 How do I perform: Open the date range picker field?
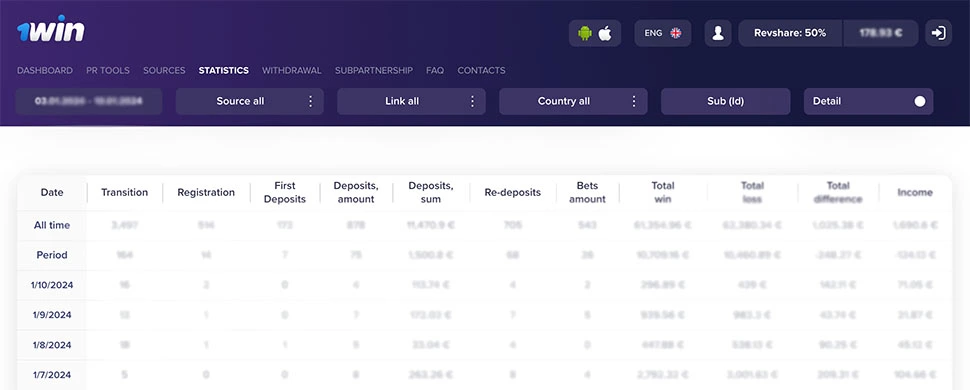point(89,102)
